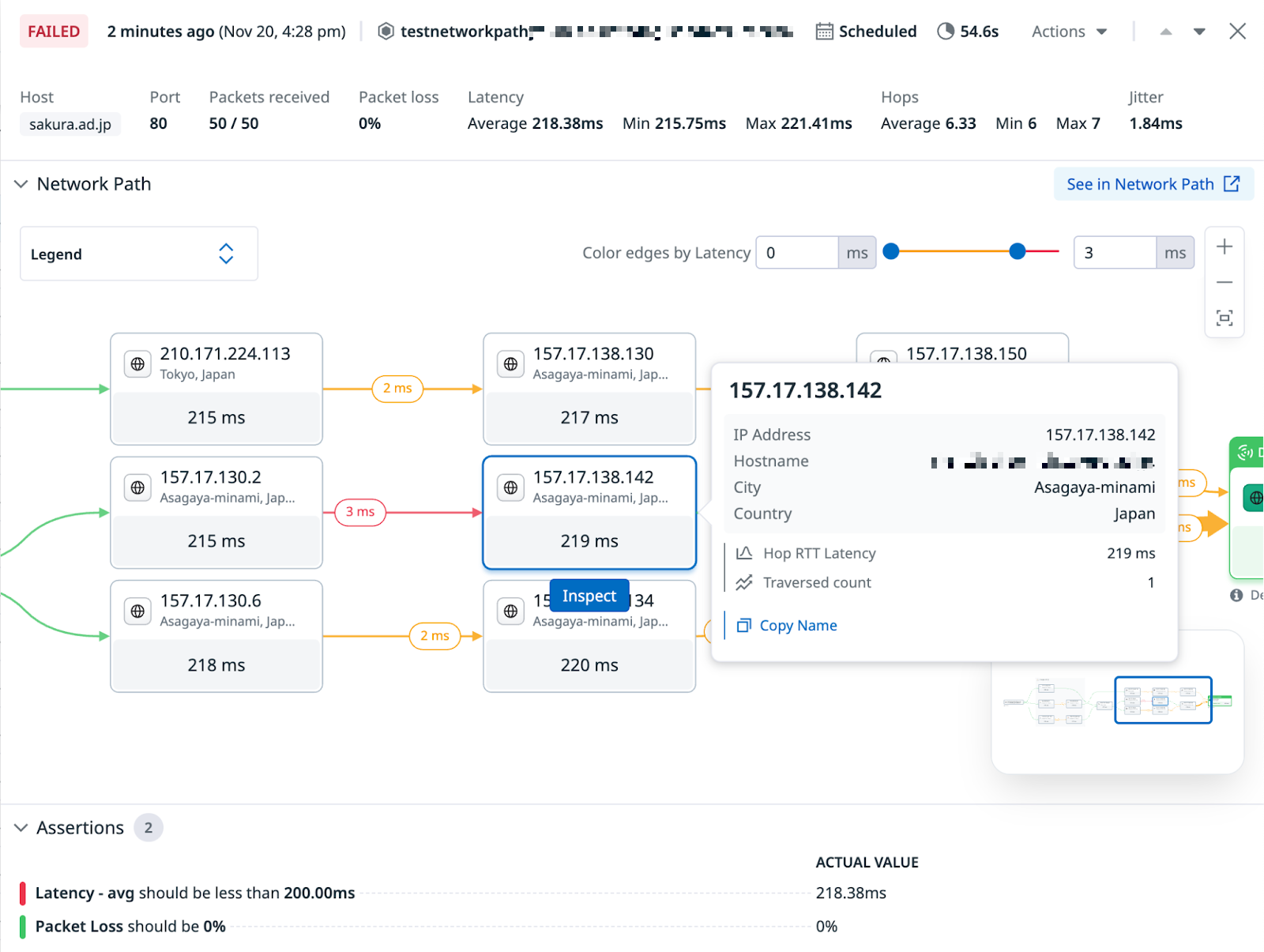Click the globe icon on node 210.171.224.113
1264x952 pixels.
coord(137,364)
